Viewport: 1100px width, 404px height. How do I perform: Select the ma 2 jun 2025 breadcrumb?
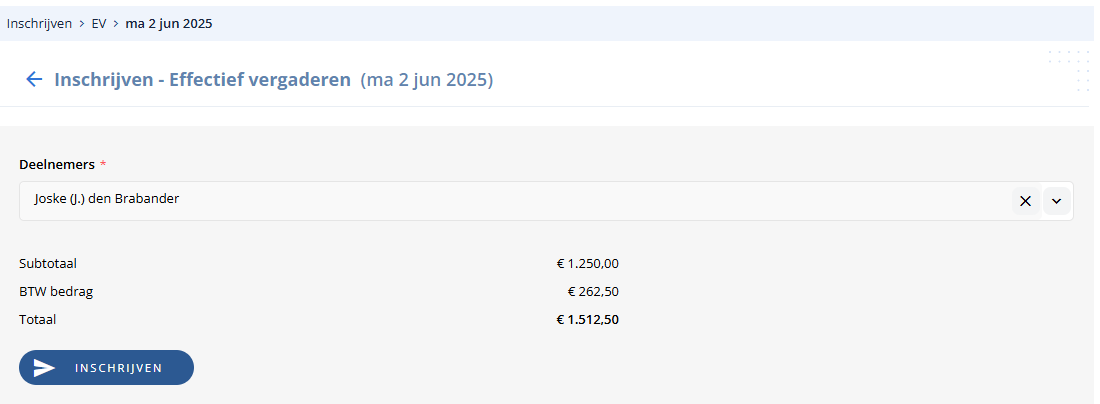169,24
